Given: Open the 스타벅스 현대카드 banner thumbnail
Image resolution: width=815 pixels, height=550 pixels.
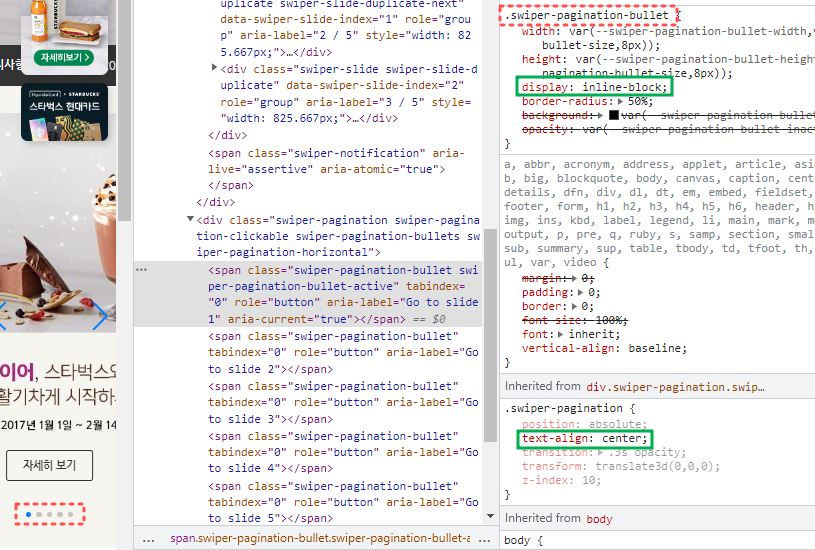Looking at the screenshot, I should point(64,112).
